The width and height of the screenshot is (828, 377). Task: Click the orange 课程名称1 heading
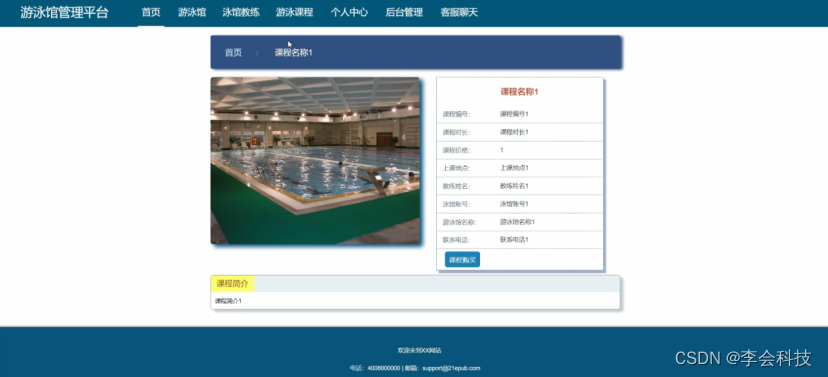[x=520, y=92]
